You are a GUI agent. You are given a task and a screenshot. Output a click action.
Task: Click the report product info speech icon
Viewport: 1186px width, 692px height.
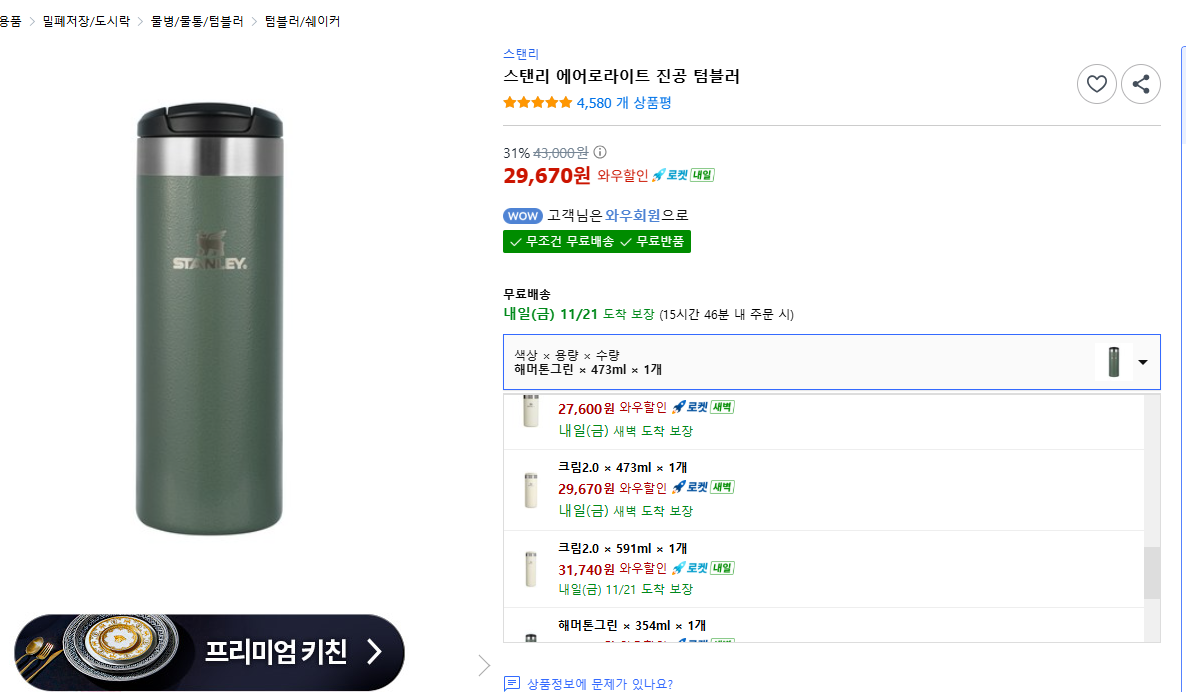(512, 684)
